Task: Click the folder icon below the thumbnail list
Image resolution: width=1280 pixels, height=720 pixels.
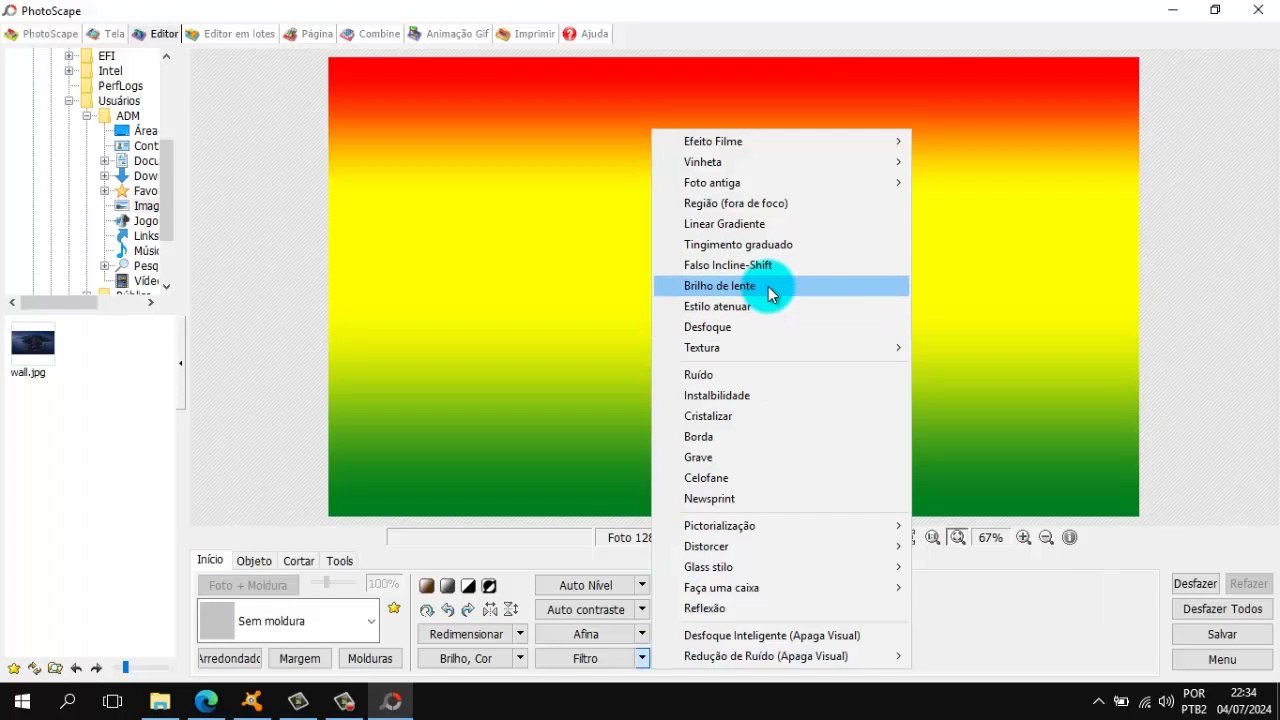Action: pos(55,668)
